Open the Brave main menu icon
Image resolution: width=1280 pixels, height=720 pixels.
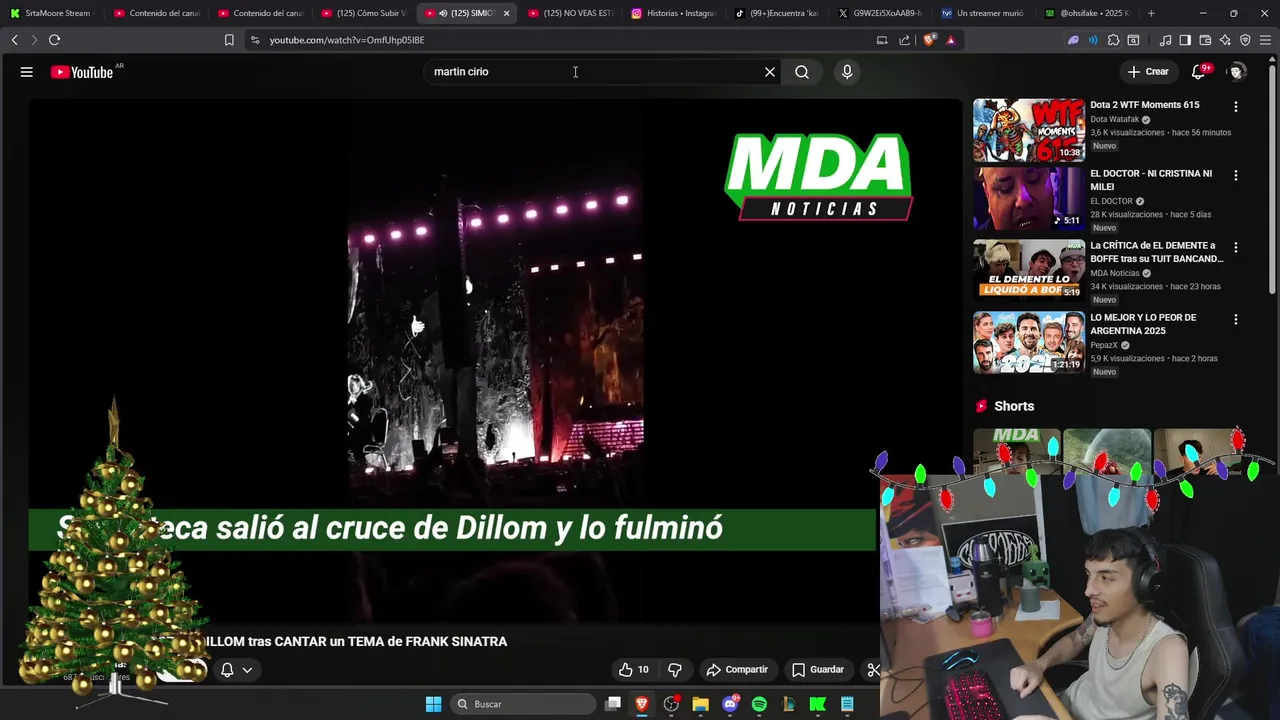pos(1265,40)
